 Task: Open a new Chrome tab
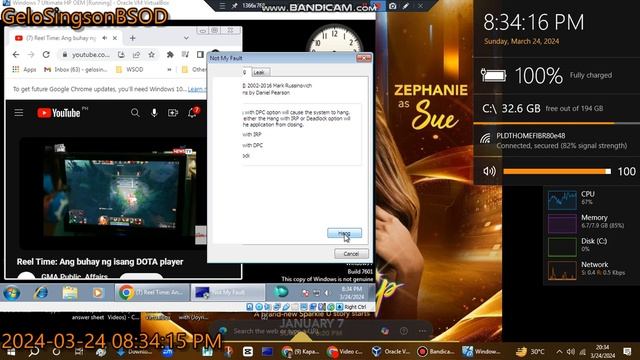pyautogui.click(x=133, y=38)
